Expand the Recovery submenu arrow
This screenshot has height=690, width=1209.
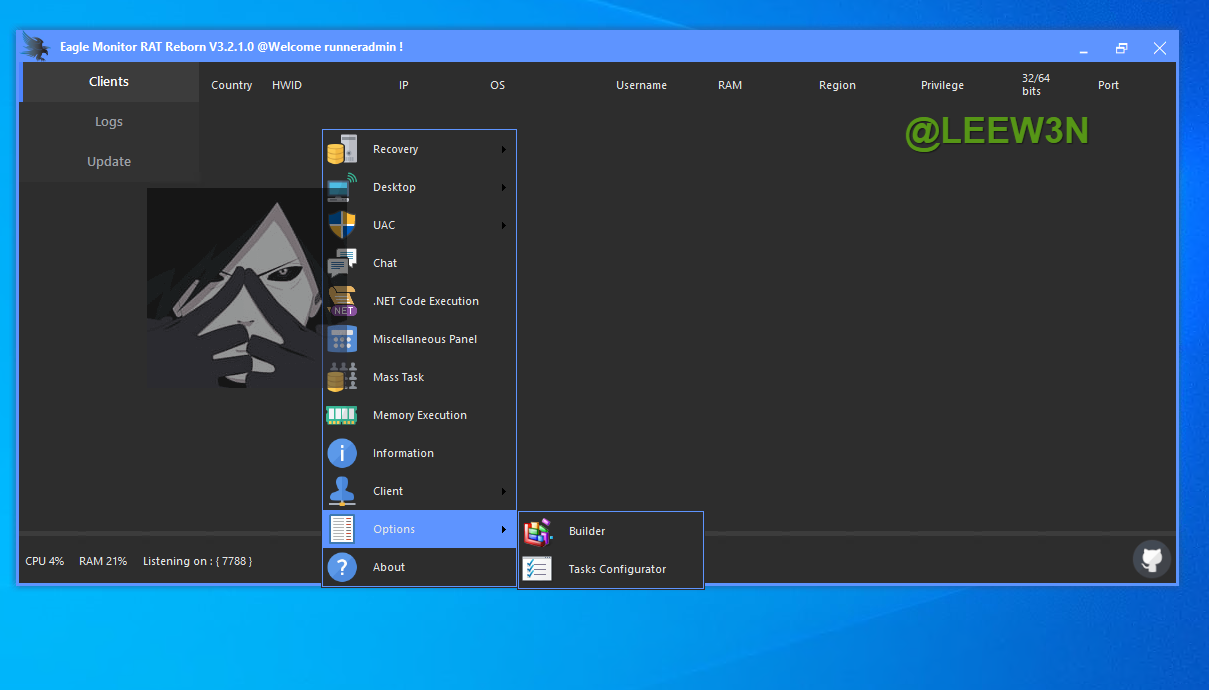(504, 150)
